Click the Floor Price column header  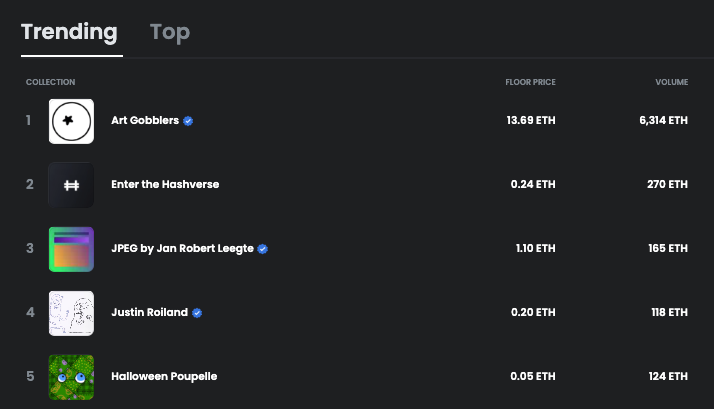[530, 82]
